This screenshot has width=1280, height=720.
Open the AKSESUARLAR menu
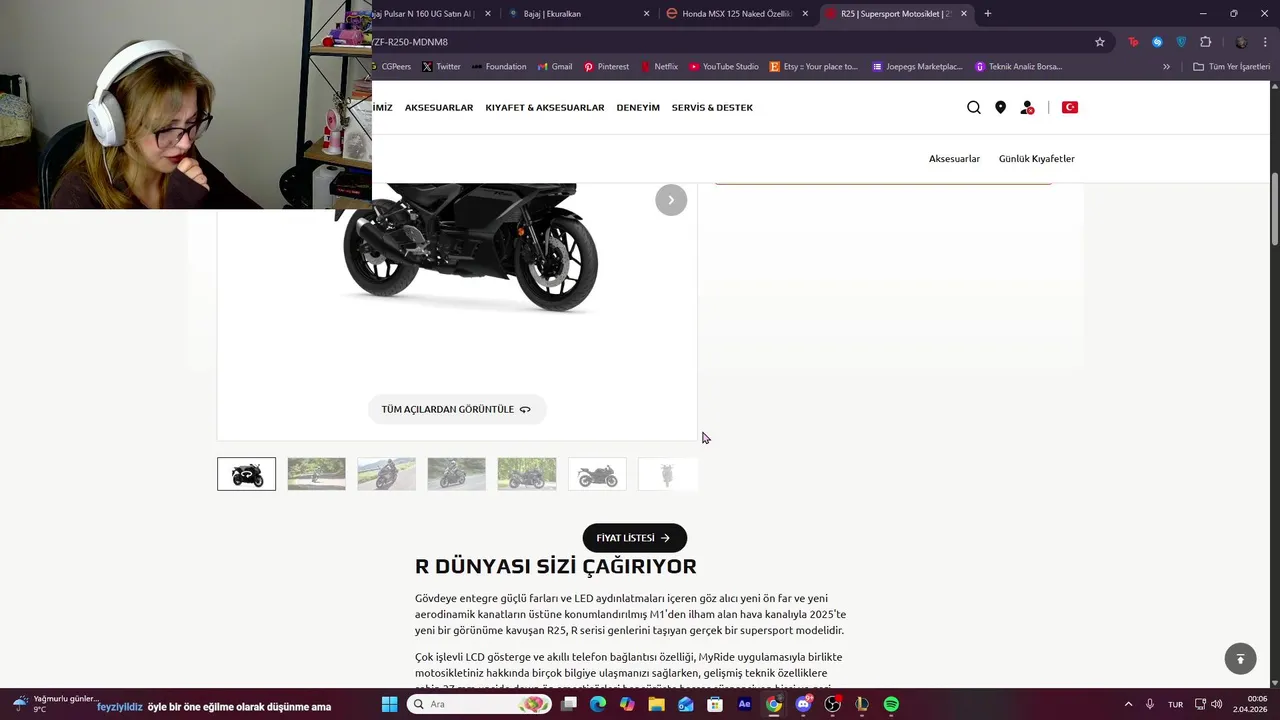coord(439,107)
